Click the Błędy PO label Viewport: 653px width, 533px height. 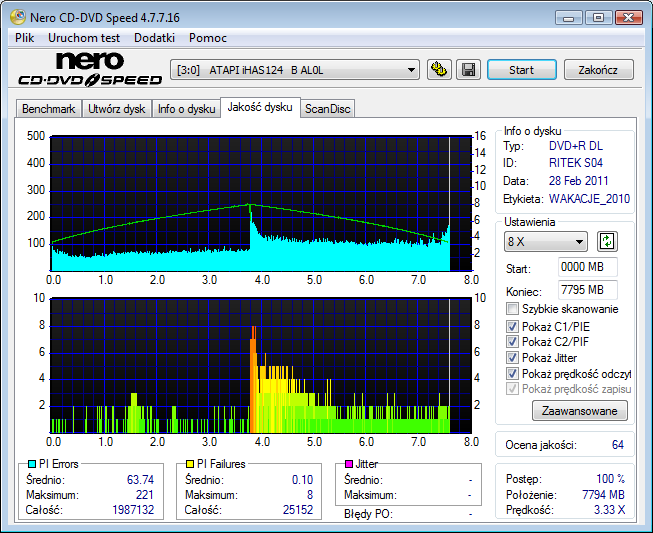pyautogui.click(x=368, y=514)
